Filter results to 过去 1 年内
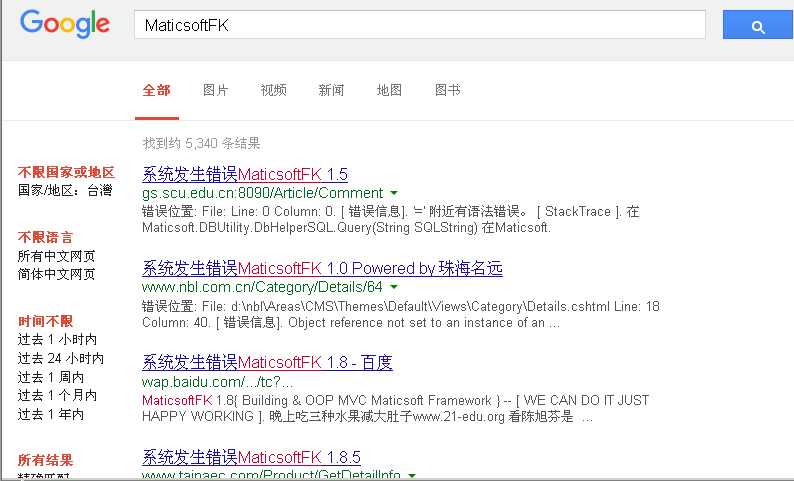The image size is (794, 481). pyautogui.click(x=51, y=414)
